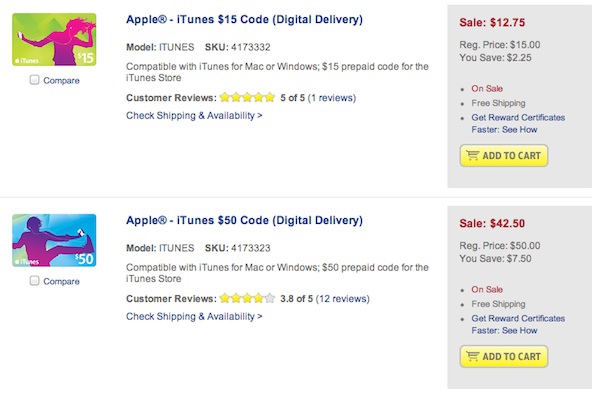The width and height of the screenshot is (600, 397).
Task: Click the 3.8 star rating for $50 code
Action: click(x=247, y=298)
